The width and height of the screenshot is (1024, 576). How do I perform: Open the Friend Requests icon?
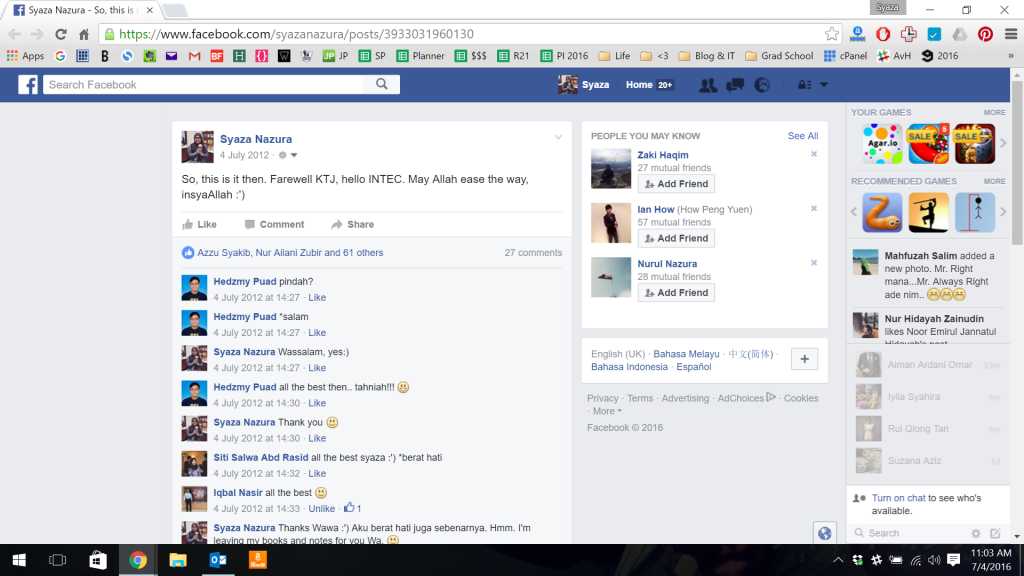[708, 85]
